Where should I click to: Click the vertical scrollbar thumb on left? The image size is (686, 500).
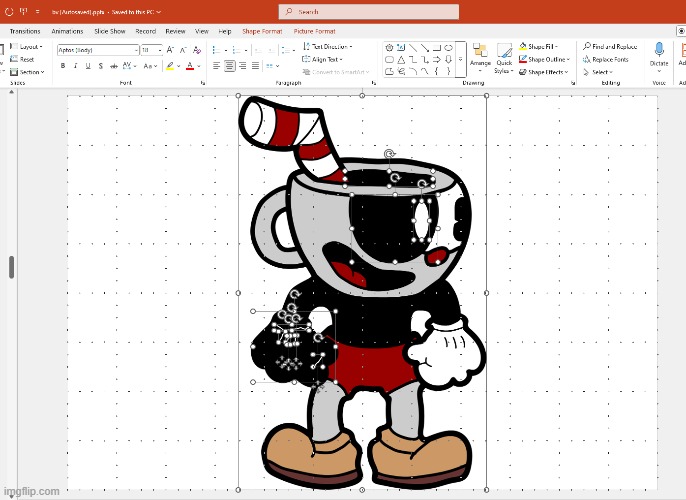point(11,267)
